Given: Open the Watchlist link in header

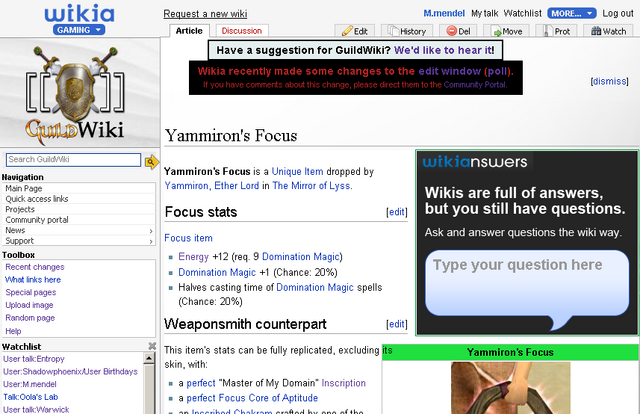Looking at the screenshot, I should pyautogui.click(x=522, y=13).
